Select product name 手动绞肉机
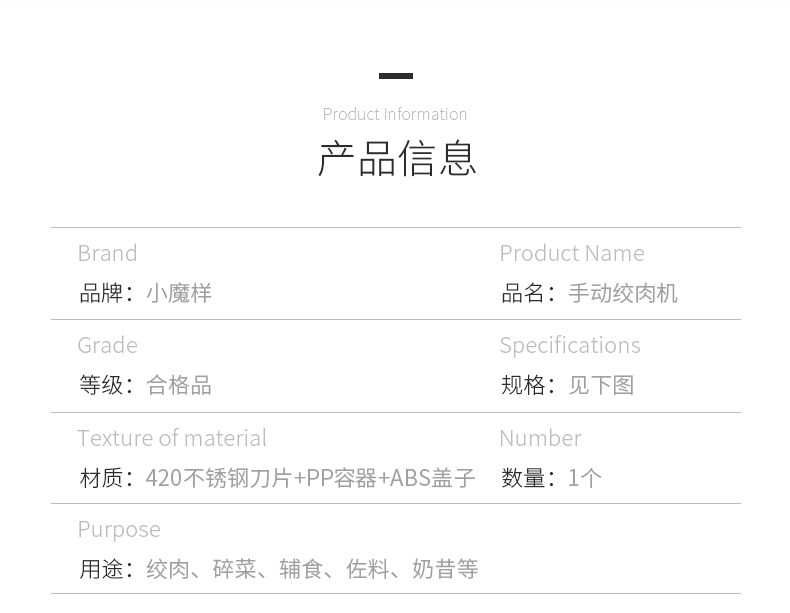790x613 pixels. pyautogui.click(x=623, y=293)
